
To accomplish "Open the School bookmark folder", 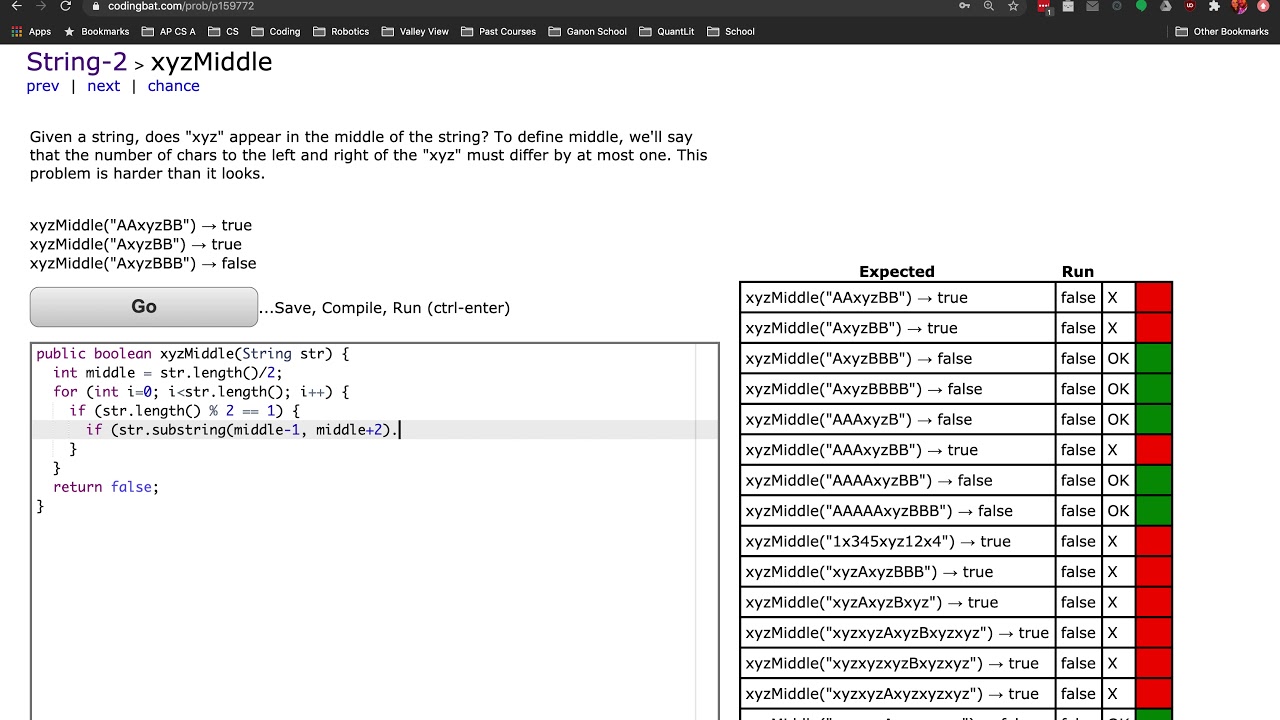I will [x=730, y=31].
